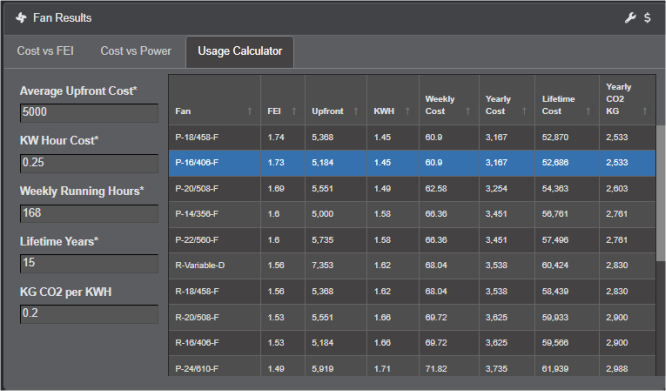This screenshot has width=666, height=391.
Task: Sort by the Lifetime Cost column arrow
Action: 588,111
